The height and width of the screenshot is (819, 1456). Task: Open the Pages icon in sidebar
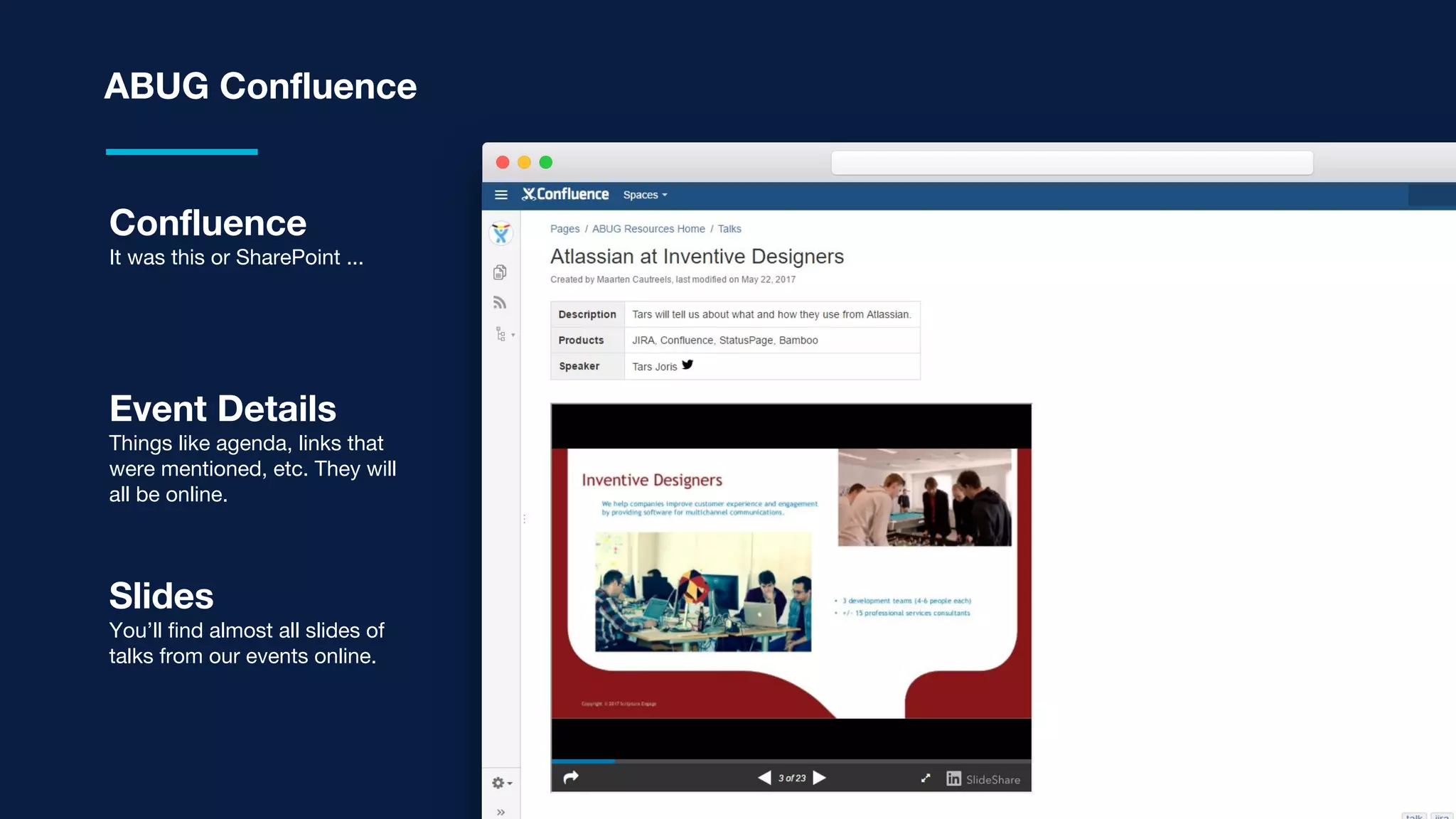click(x=500, y=272)
